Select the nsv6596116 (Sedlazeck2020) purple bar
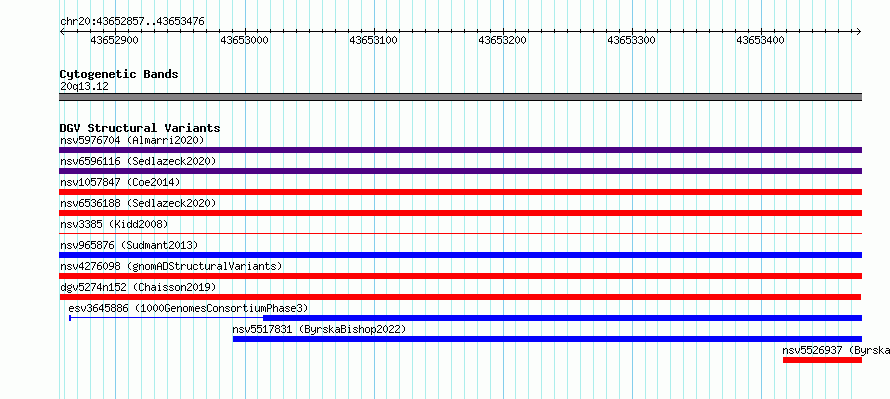 460,171
